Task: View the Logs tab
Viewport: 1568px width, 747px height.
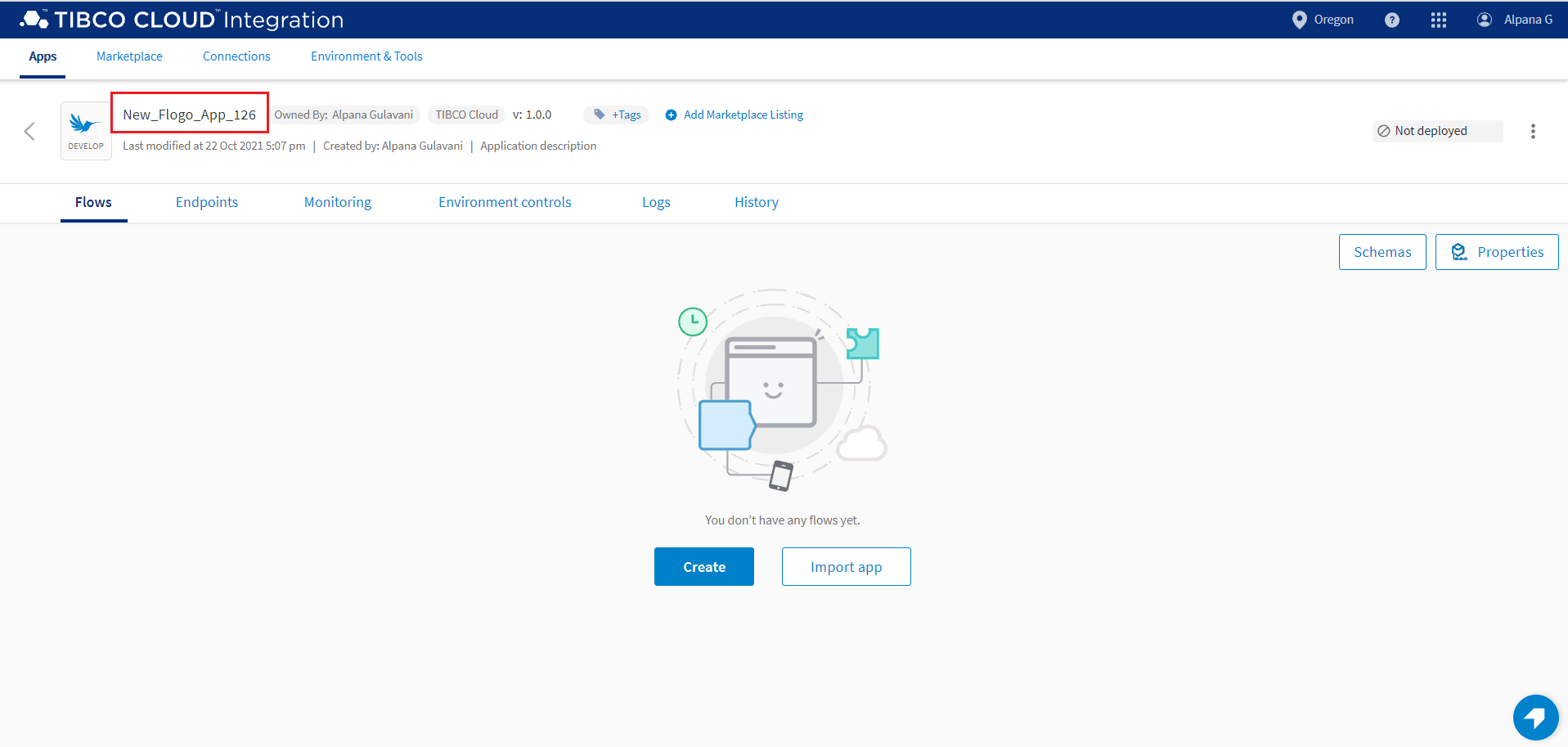Action: pyautogui.click(x=656, y=202)
